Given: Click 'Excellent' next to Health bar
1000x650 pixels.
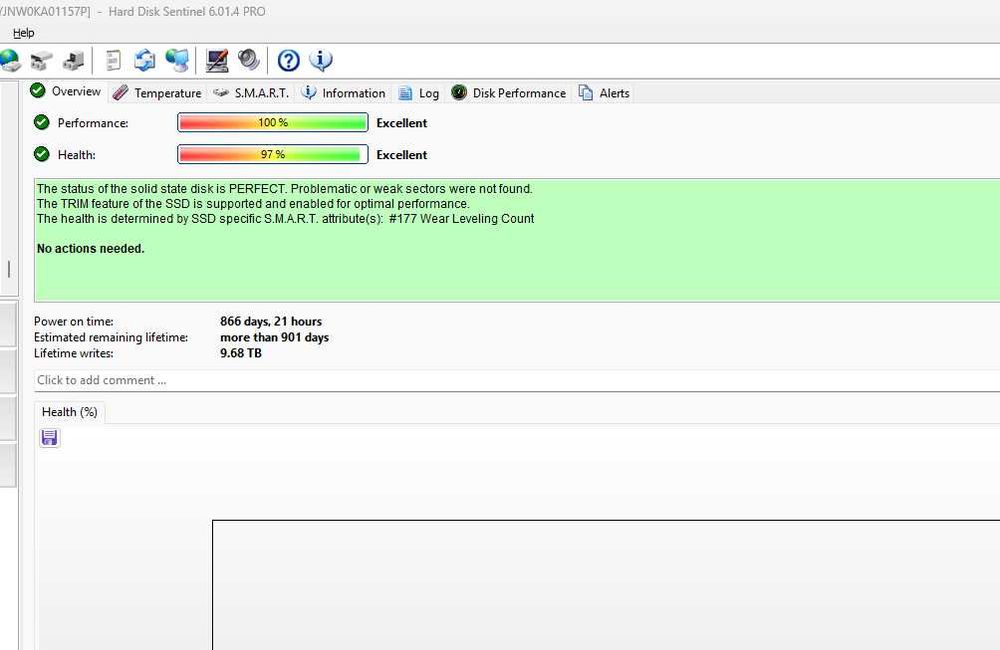Looking at the screenshot, I should [x=402, y=155].
